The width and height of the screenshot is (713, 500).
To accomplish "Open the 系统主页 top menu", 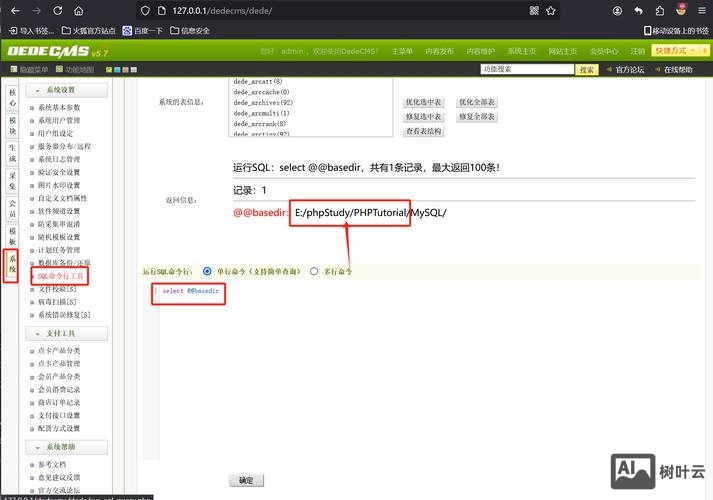I will click(x=522, y=51).
